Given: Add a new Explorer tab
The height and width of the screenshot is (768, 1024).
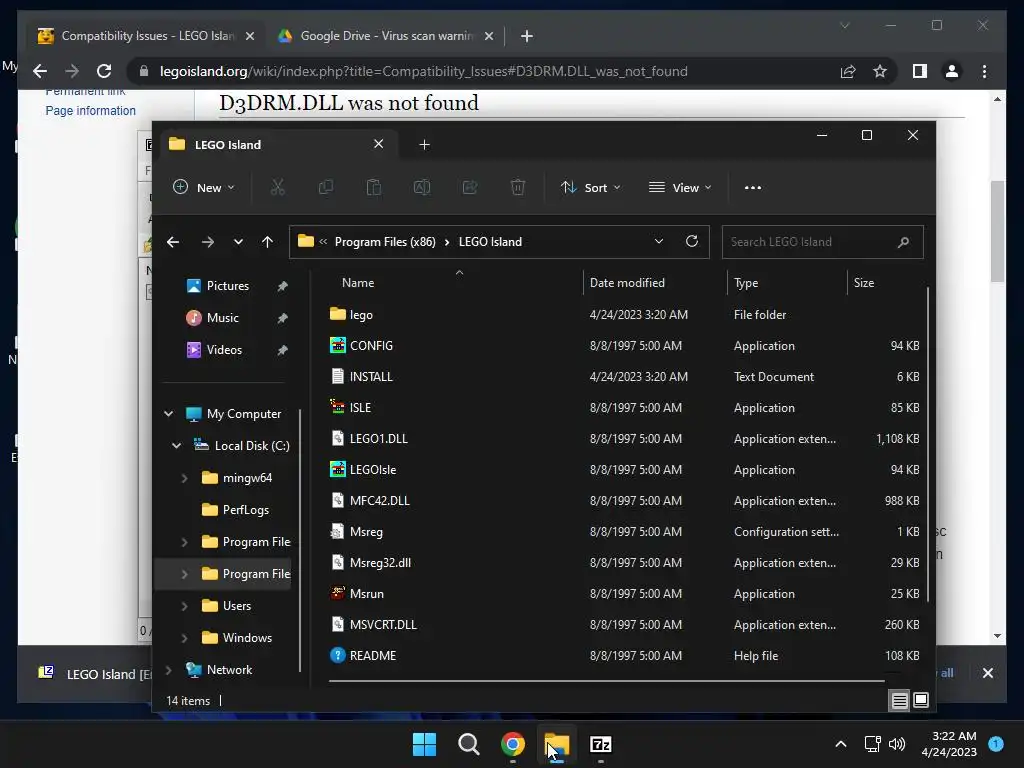Looking at the screenshot, I should [x=424, y=144].
